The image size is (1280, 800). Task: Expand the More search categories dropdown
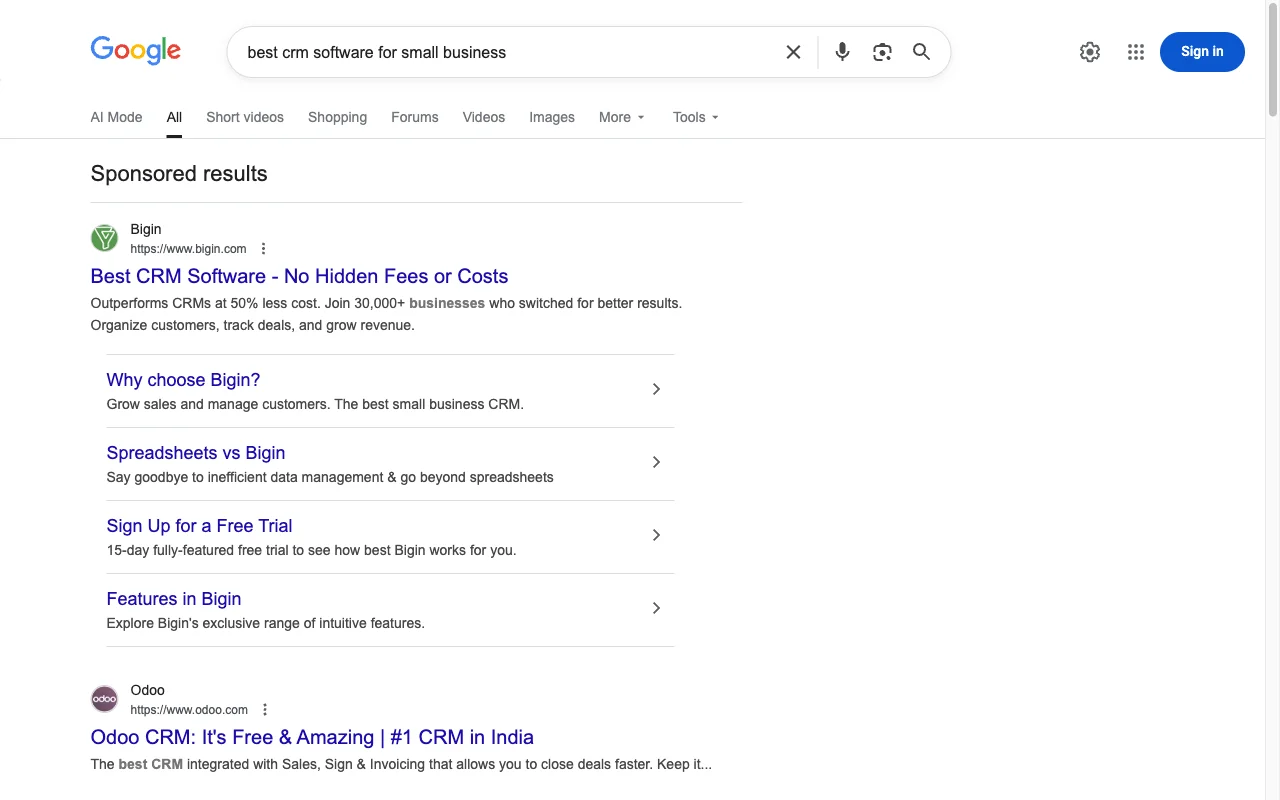click(x=621, y=117)
